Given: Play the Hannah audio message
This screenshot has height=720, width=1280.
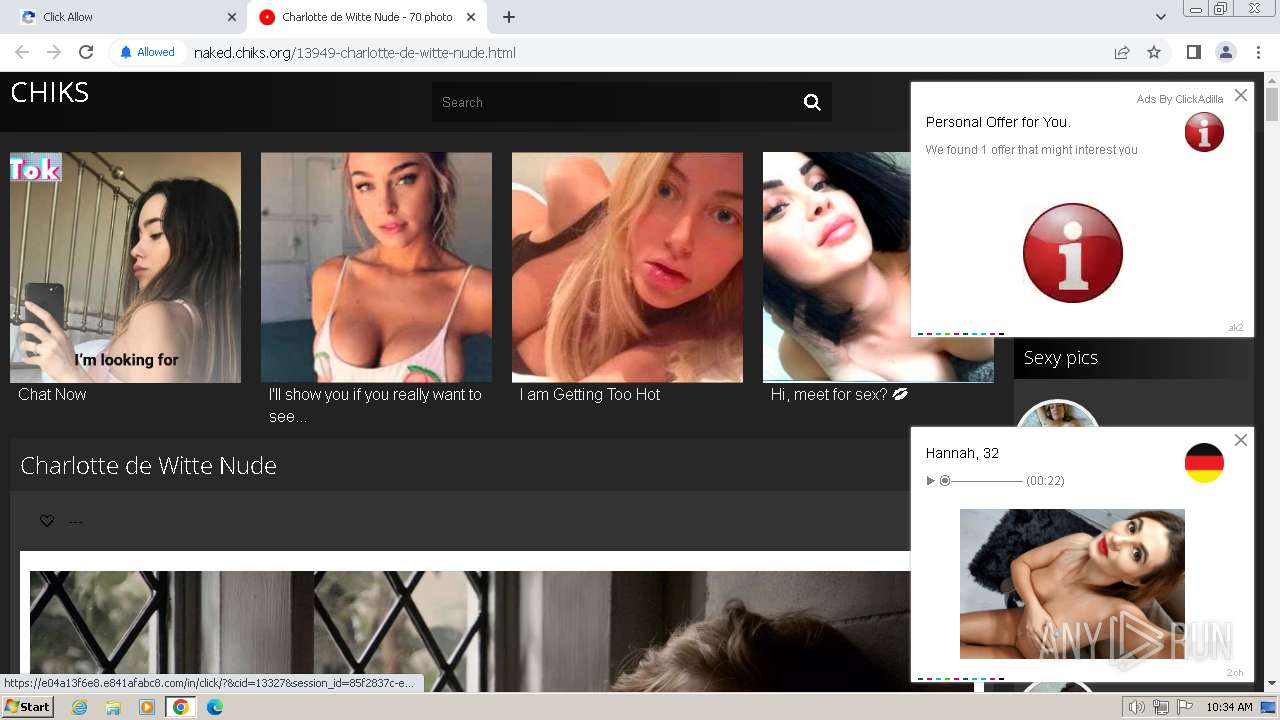Looking at the screenshot, I should click(930, 481).
